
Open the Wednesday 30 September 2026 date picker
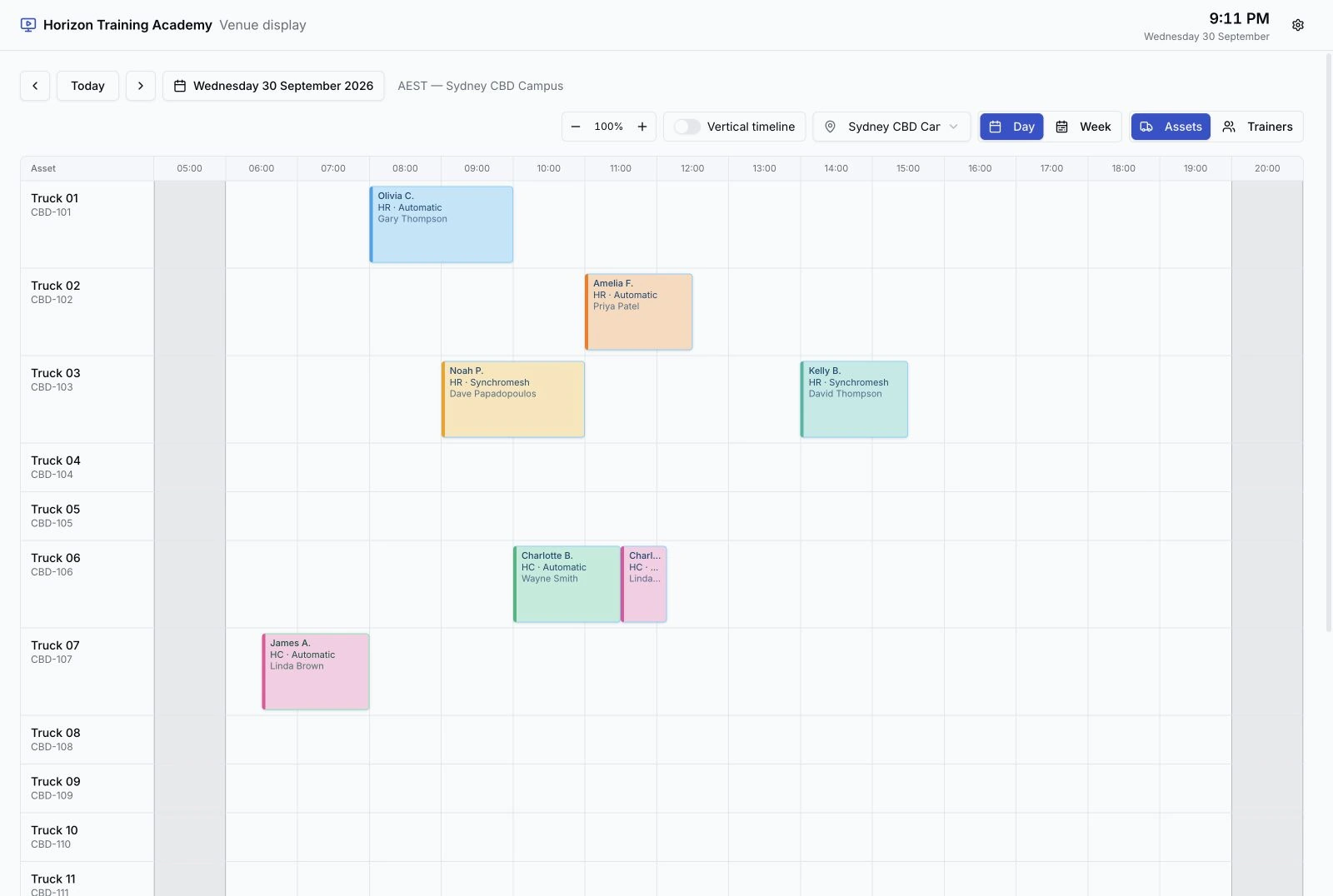(x=273, y=86)
